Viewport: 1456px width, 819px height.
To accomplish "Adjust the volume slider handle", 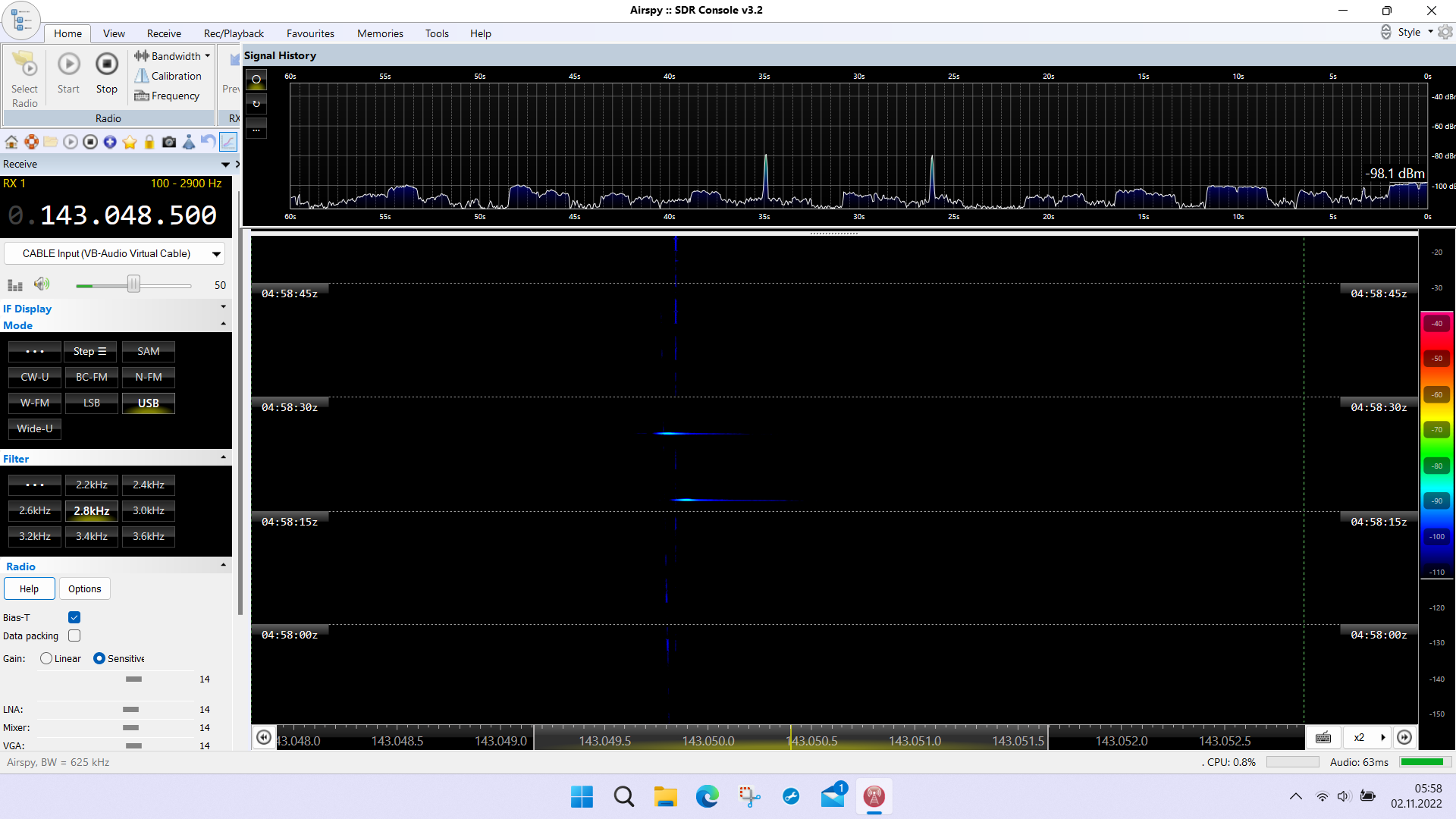I will pyautogui.click(x=133, y=284).
